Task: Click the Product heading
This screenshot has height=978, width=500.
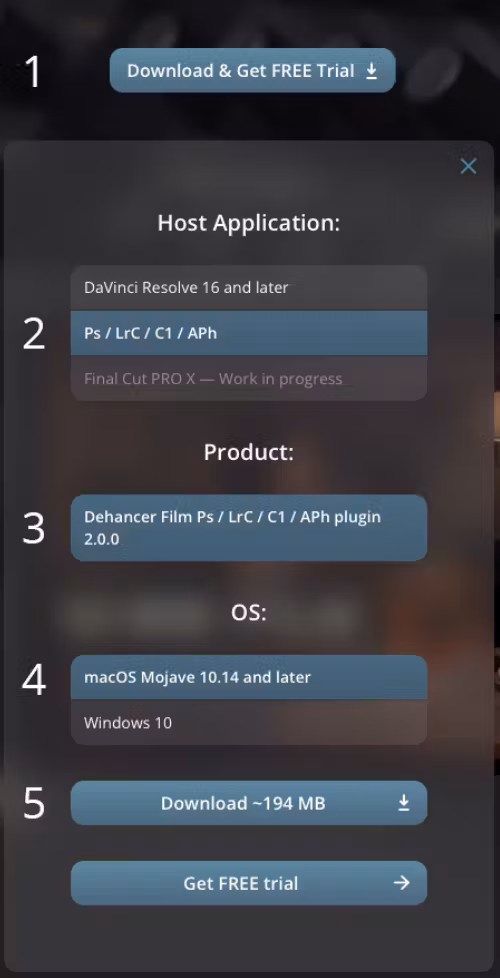Action: pyautogui.click(x=249, y=452)
